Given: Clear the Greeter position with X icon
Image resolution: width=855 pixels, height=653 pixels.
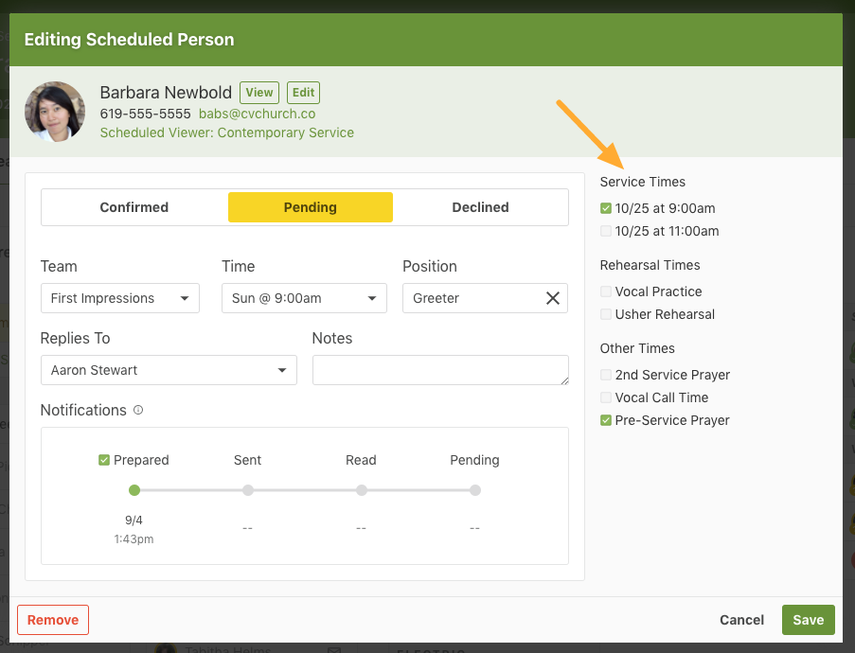Looking at the screenshot, I should (x=552, y=298).
